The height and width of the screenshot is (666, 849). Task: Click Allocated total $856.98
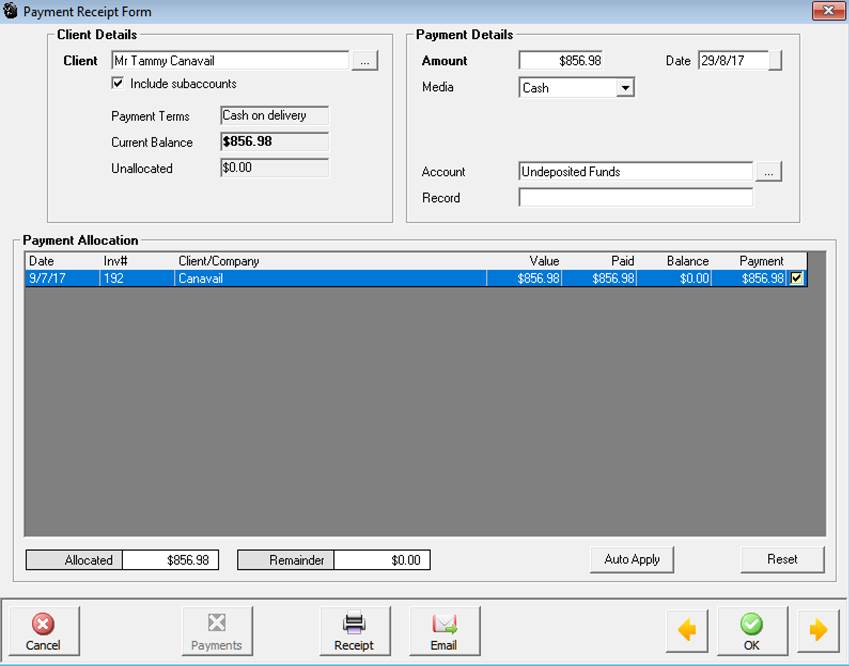point(170,560)
